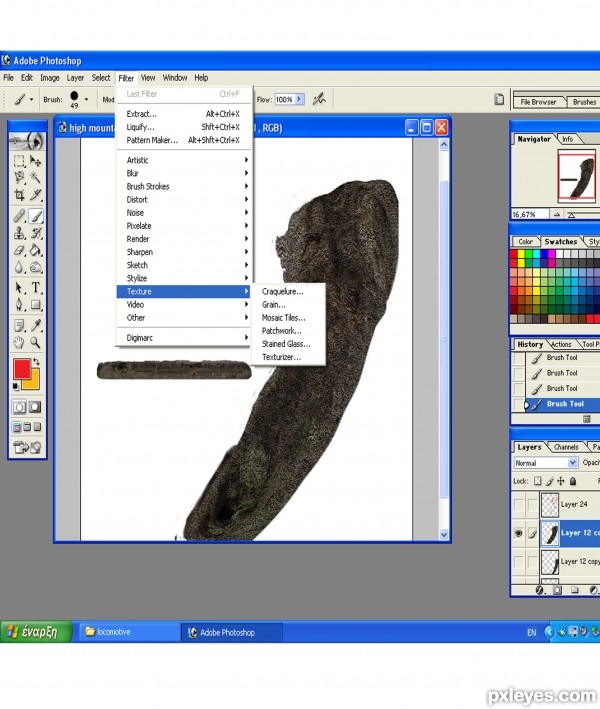Select the Hand tool
Screen dimensions: 600x709
tap(19, 342)
